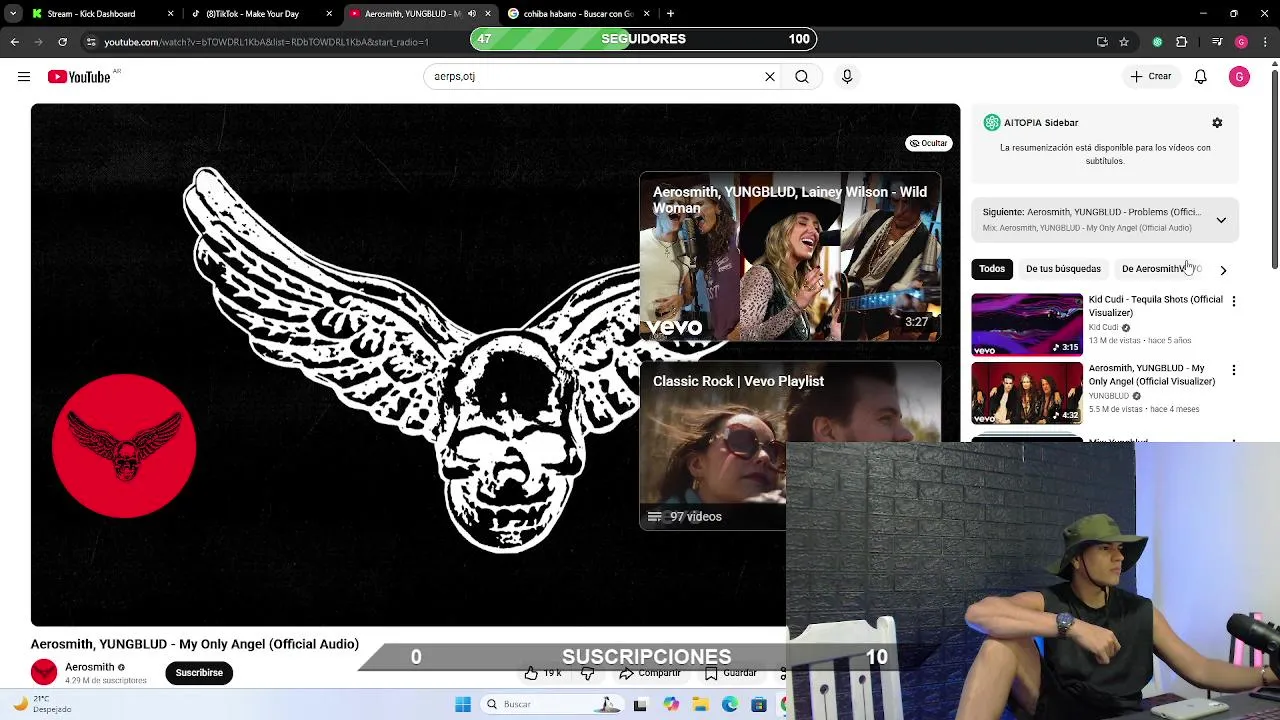Expand the Siguiente playlist panel
The image size is (1280, 720).
point(1221,220)
